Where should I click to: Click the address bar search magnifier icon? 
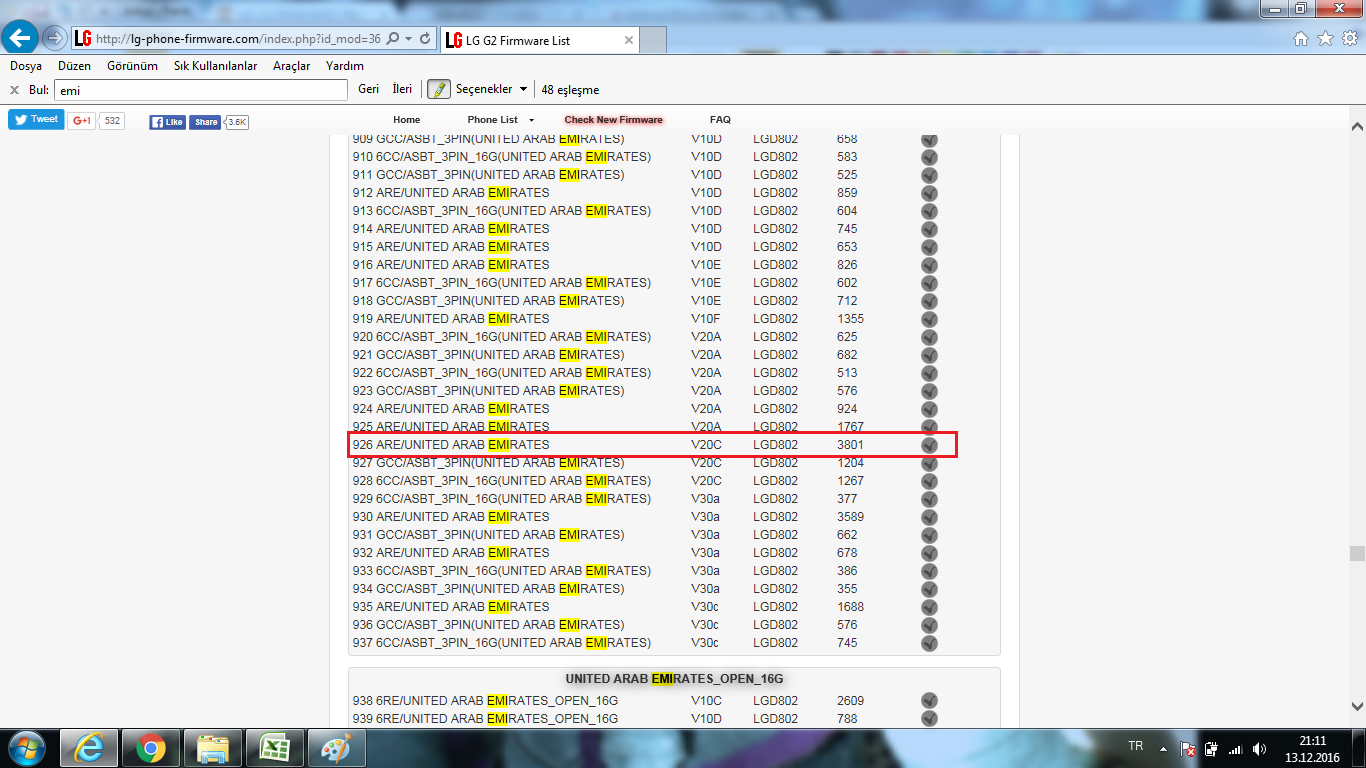392,39
